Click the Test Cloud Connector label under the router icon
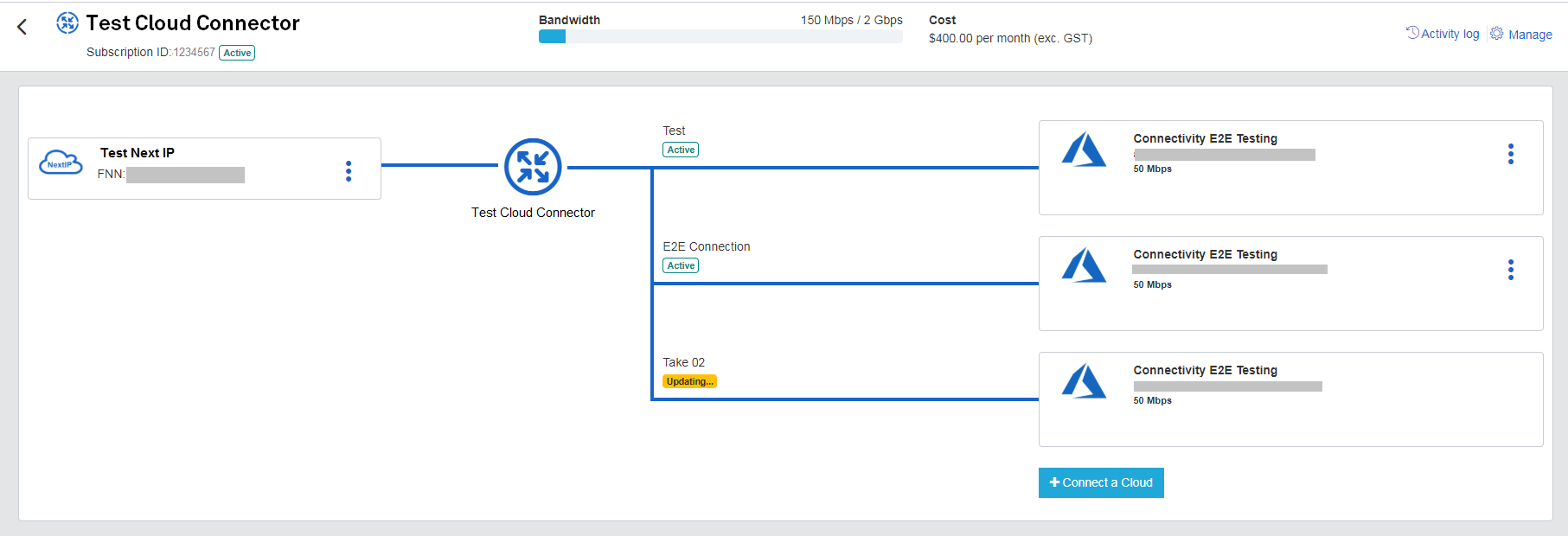Image resolution: width=1568 pixels, height=536 pixels. 533,213
